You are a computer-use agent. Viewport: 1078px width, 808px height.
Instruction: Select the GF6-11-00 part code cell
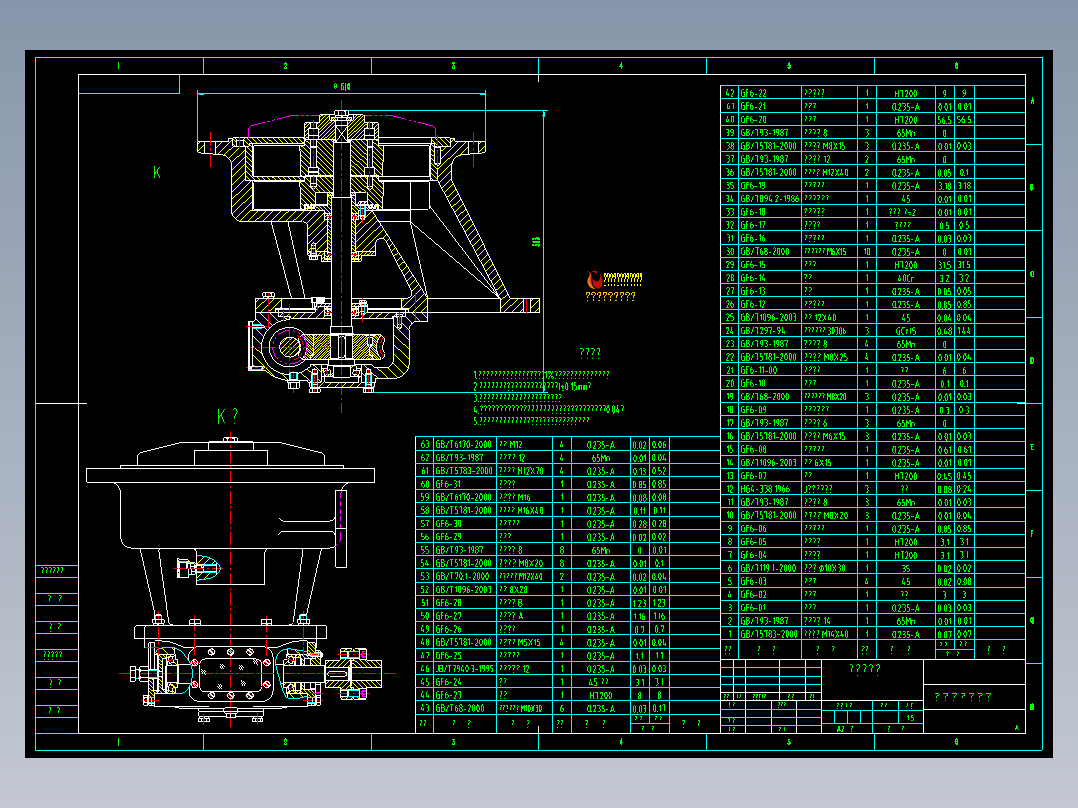click(770, 370)
